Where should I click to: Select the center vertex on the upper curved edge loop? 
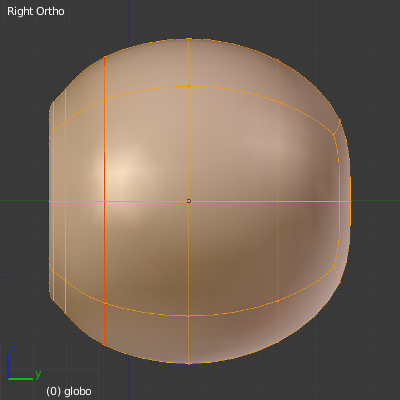coord(189,86)
